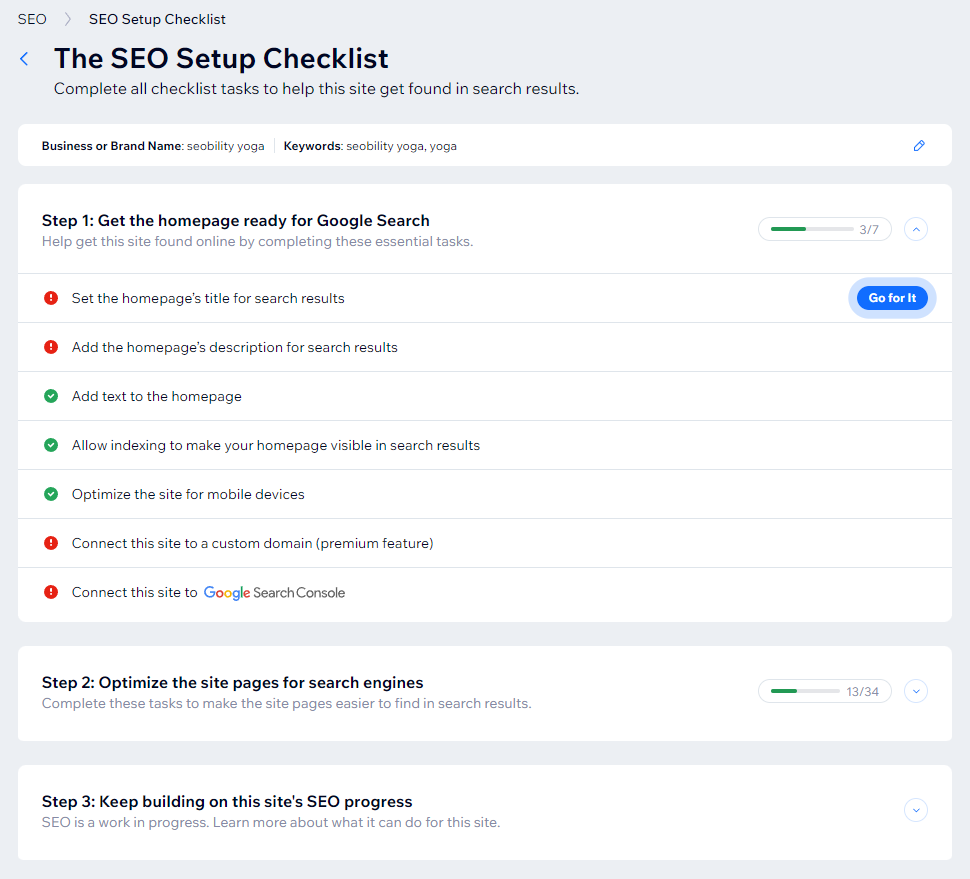970x879 pixels.
Task: Select the SEO Setup Checklist breadcrumb
Action: tap(157, 18)
